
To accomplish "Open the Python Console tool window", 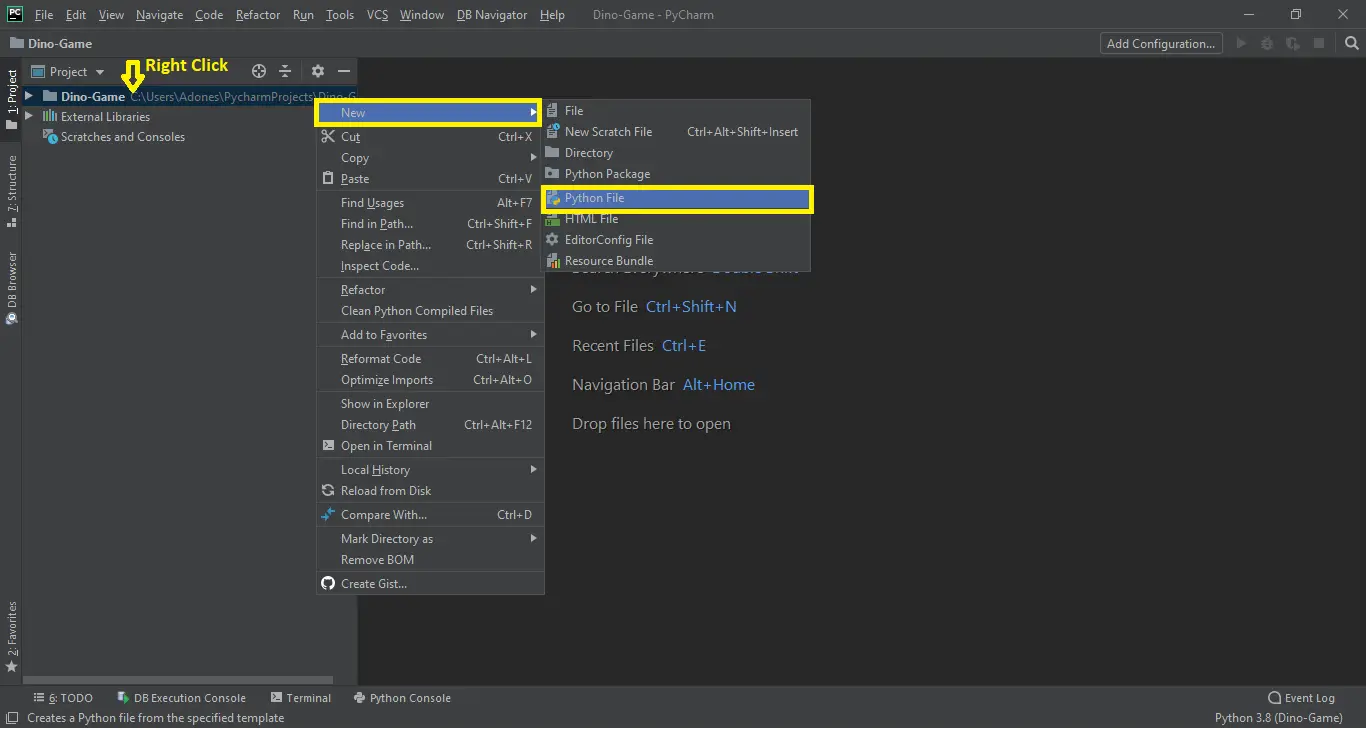I will [402, 698].
